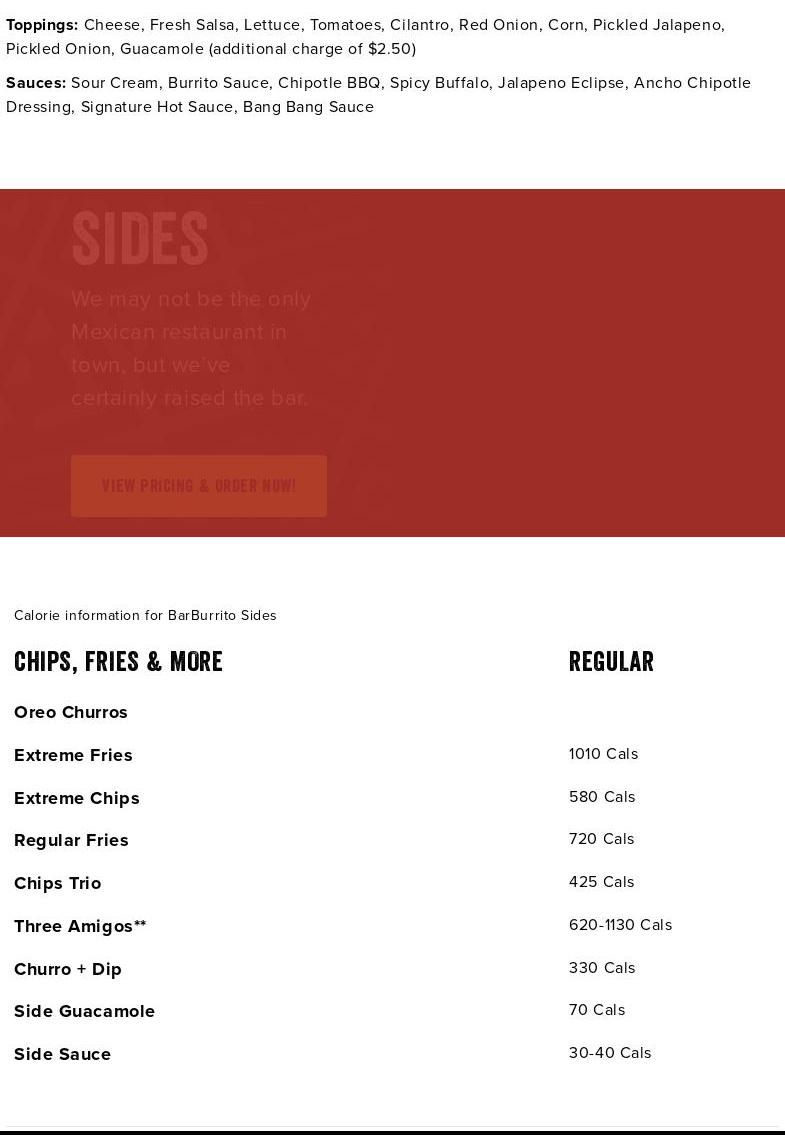Select Extreme Chips in the list
Image resolution: width=785 pixels, height=1135 pixels.
point(77,798)
